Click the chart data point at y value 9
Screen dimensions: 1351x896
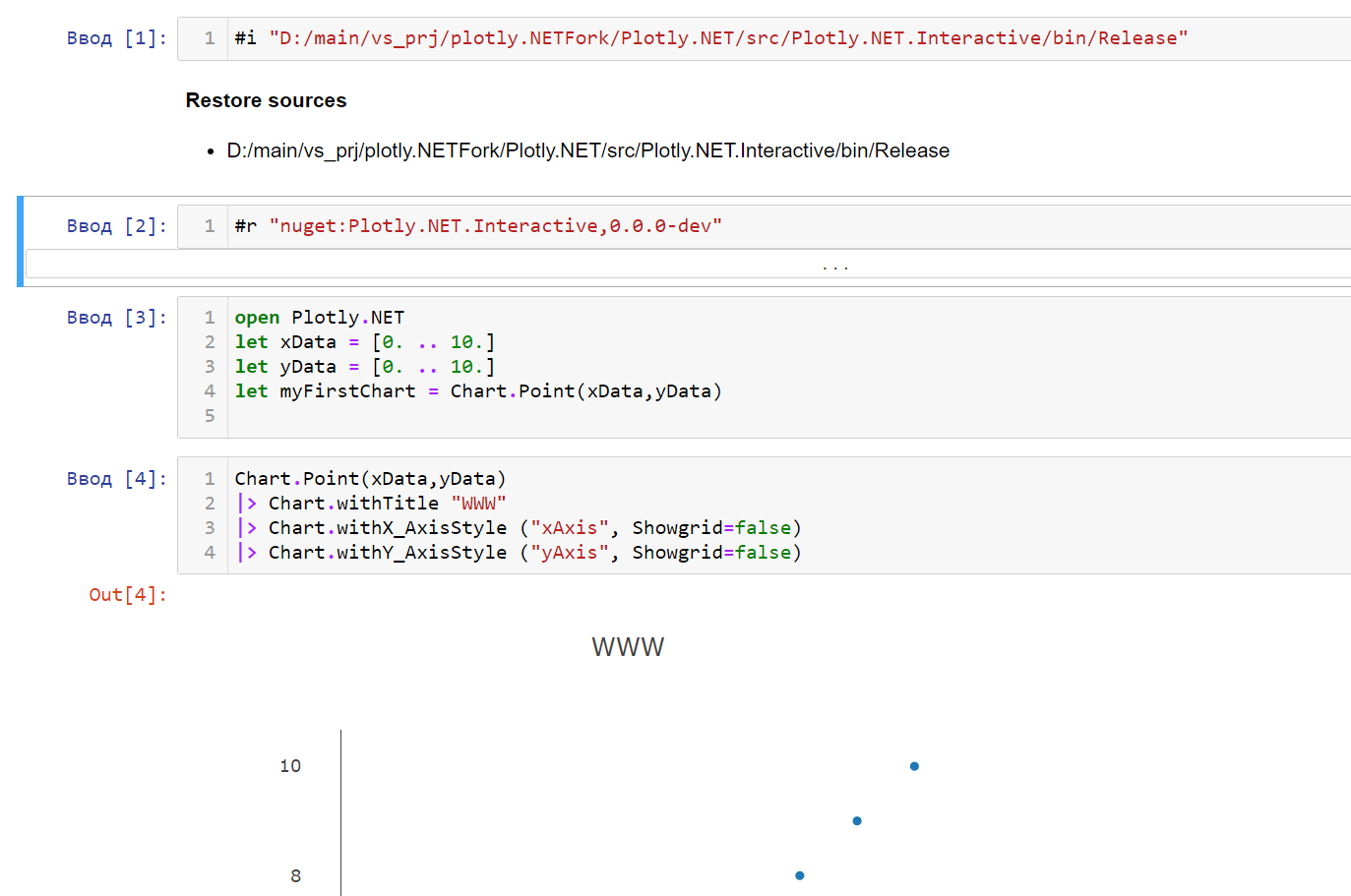pos(857,821)
